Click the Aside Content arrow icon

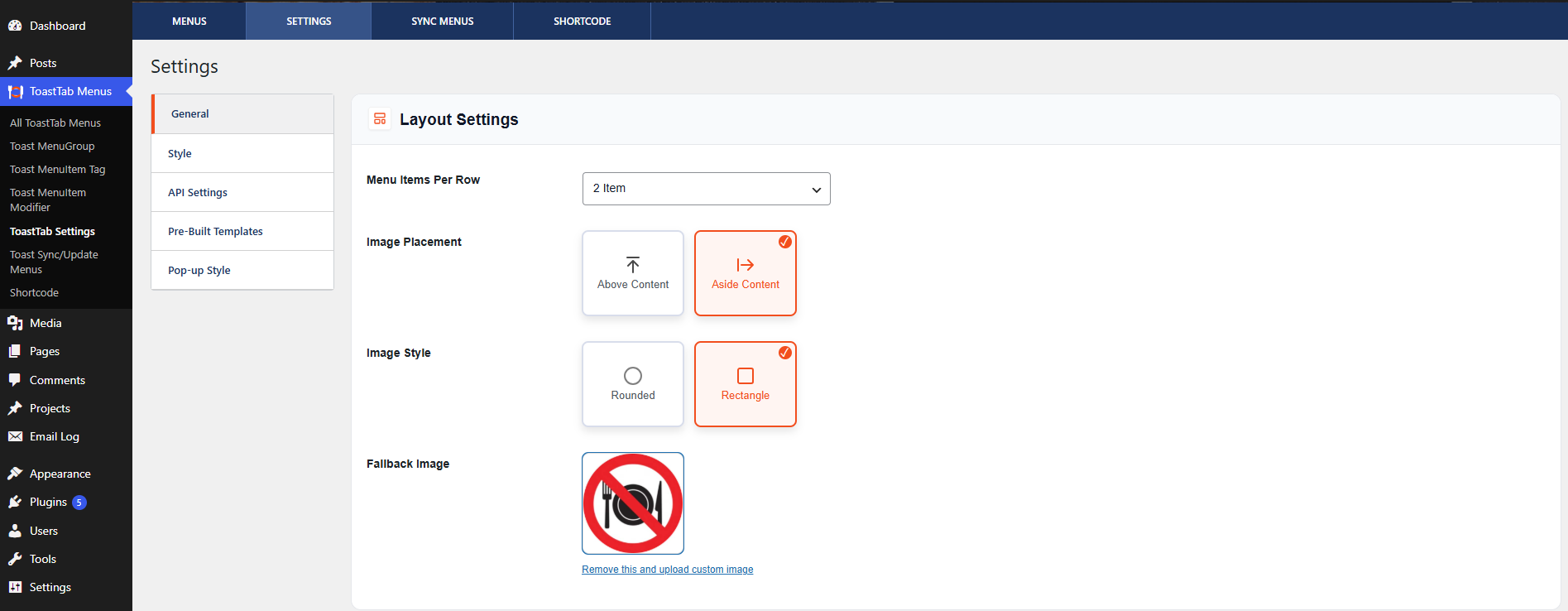click(746, 265)
